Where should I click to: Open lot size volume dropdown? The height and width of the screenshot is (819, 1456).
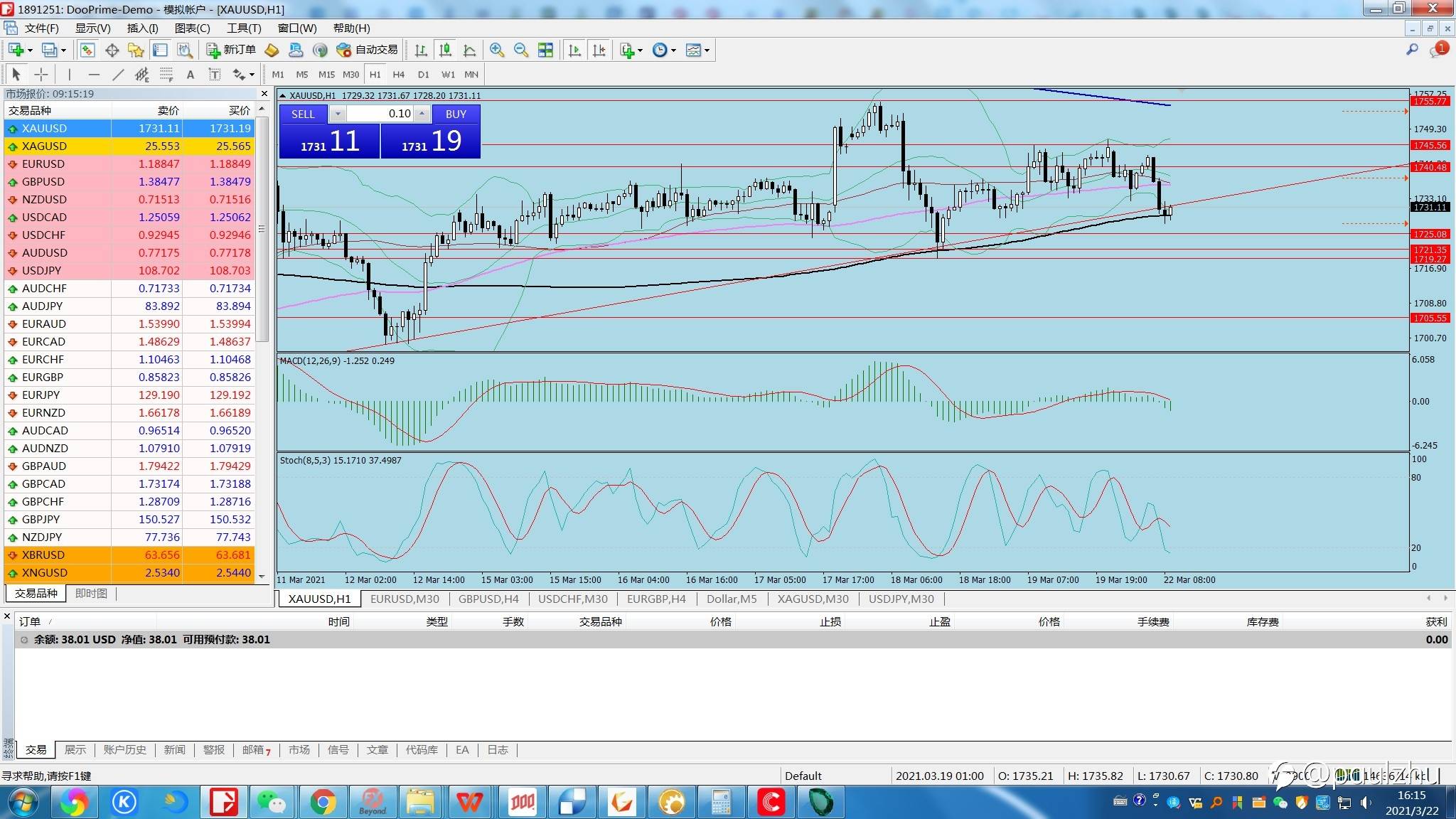click(338, 114)
